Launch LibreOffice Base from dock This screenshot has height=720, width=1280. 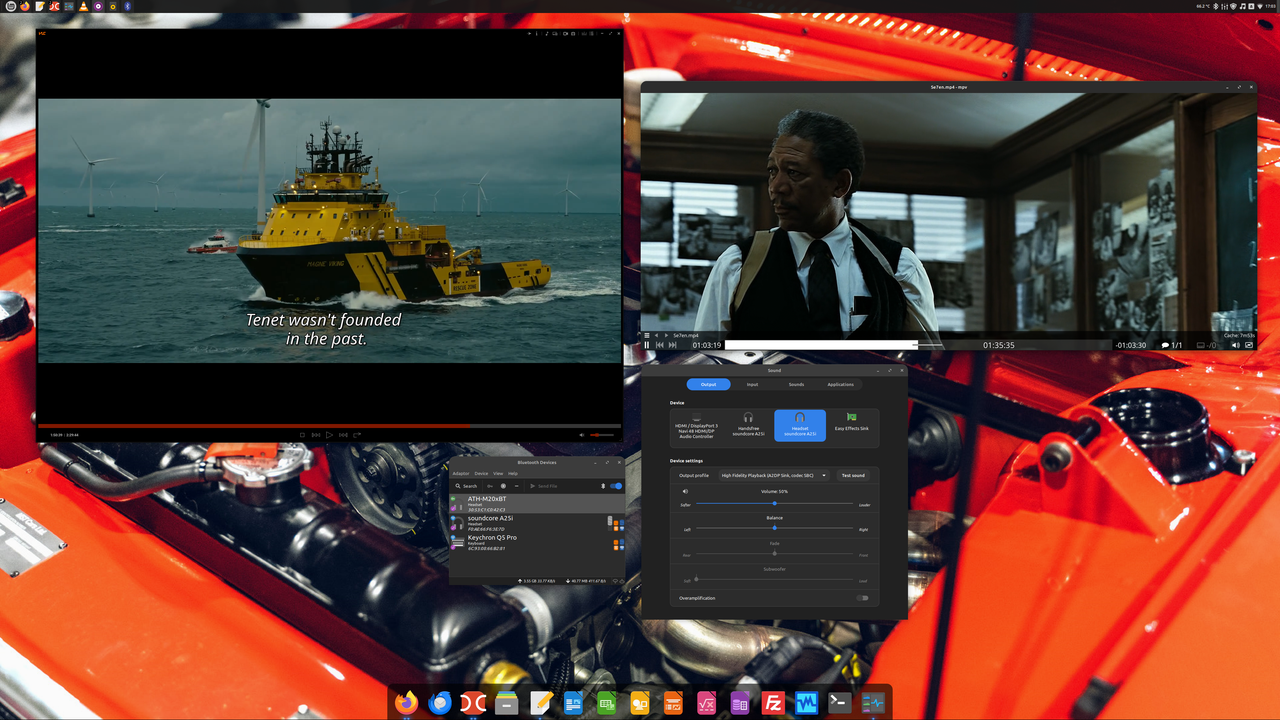click(740, 703)
